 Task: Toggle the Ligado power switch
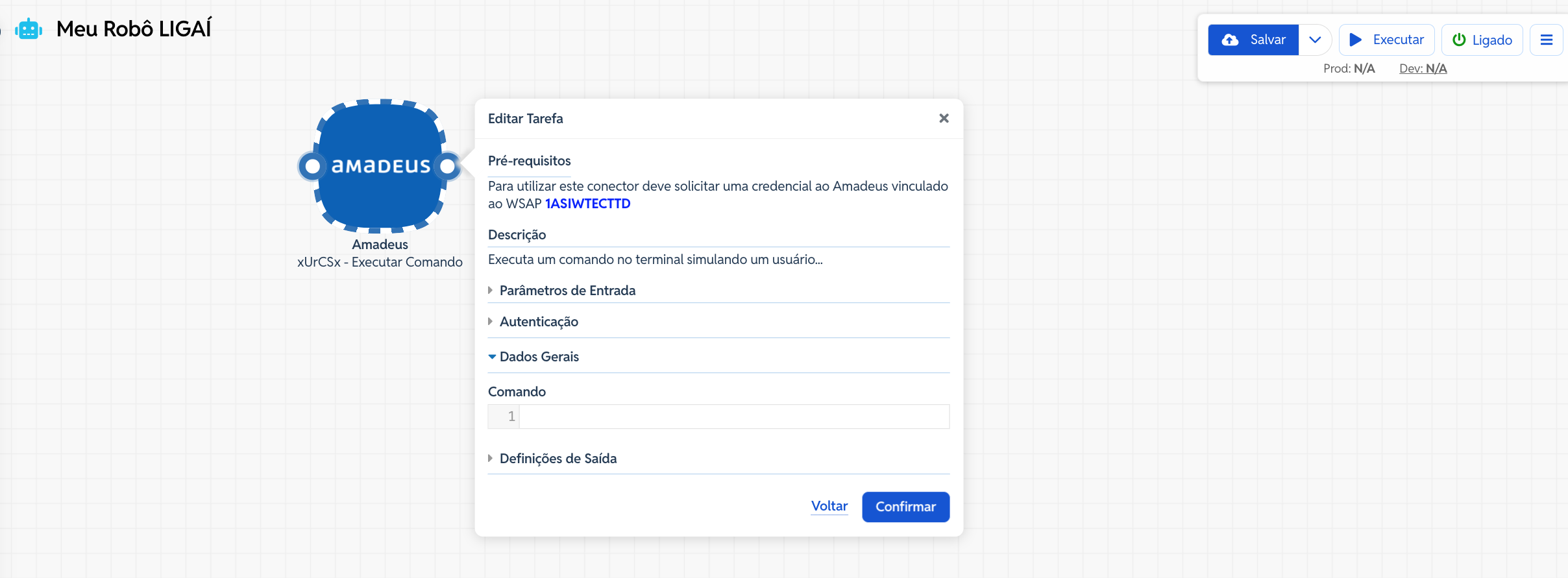1482,40
